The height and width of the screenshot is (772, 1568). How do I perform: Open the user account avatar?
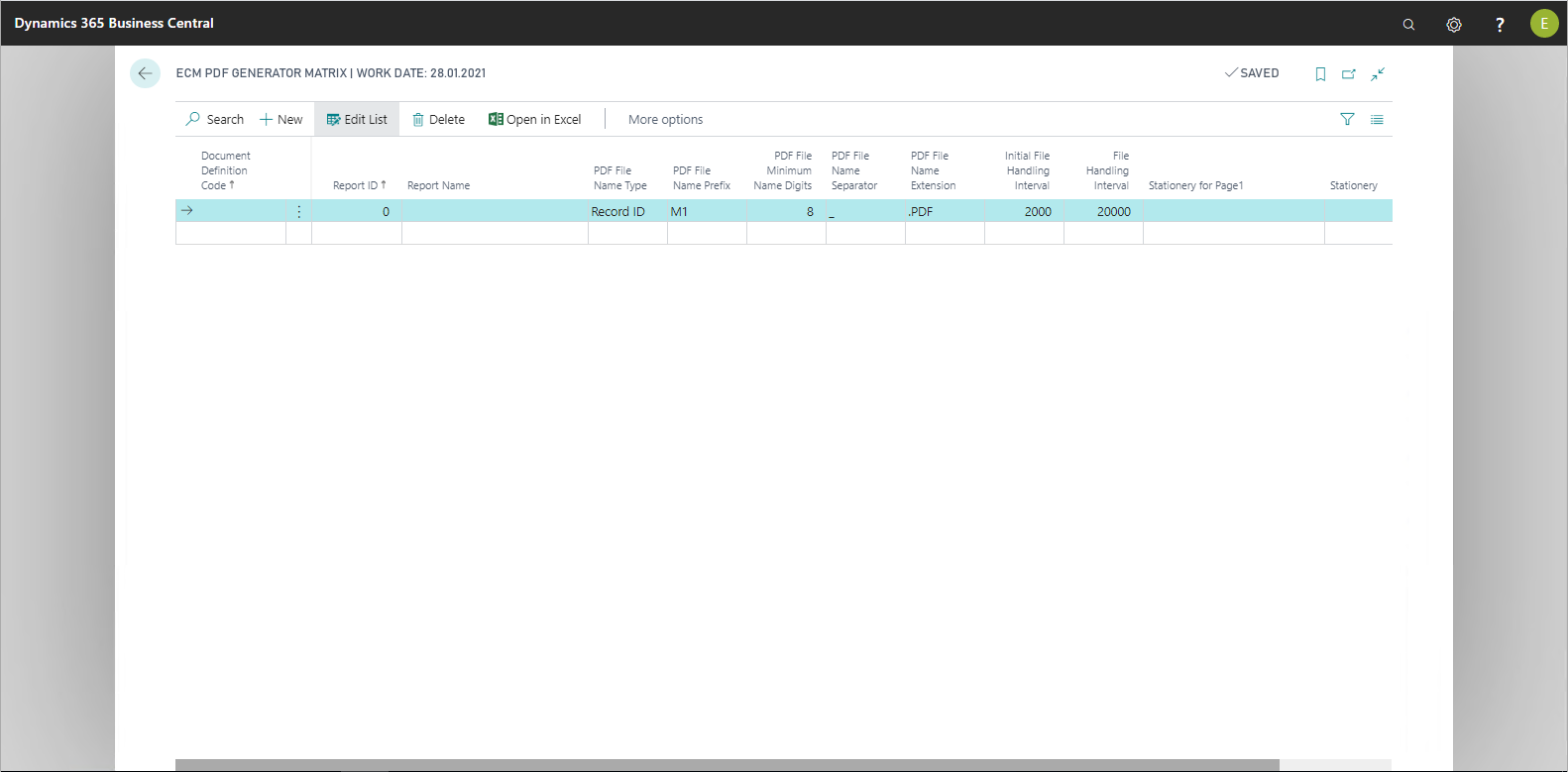[x=1543, y=24]
